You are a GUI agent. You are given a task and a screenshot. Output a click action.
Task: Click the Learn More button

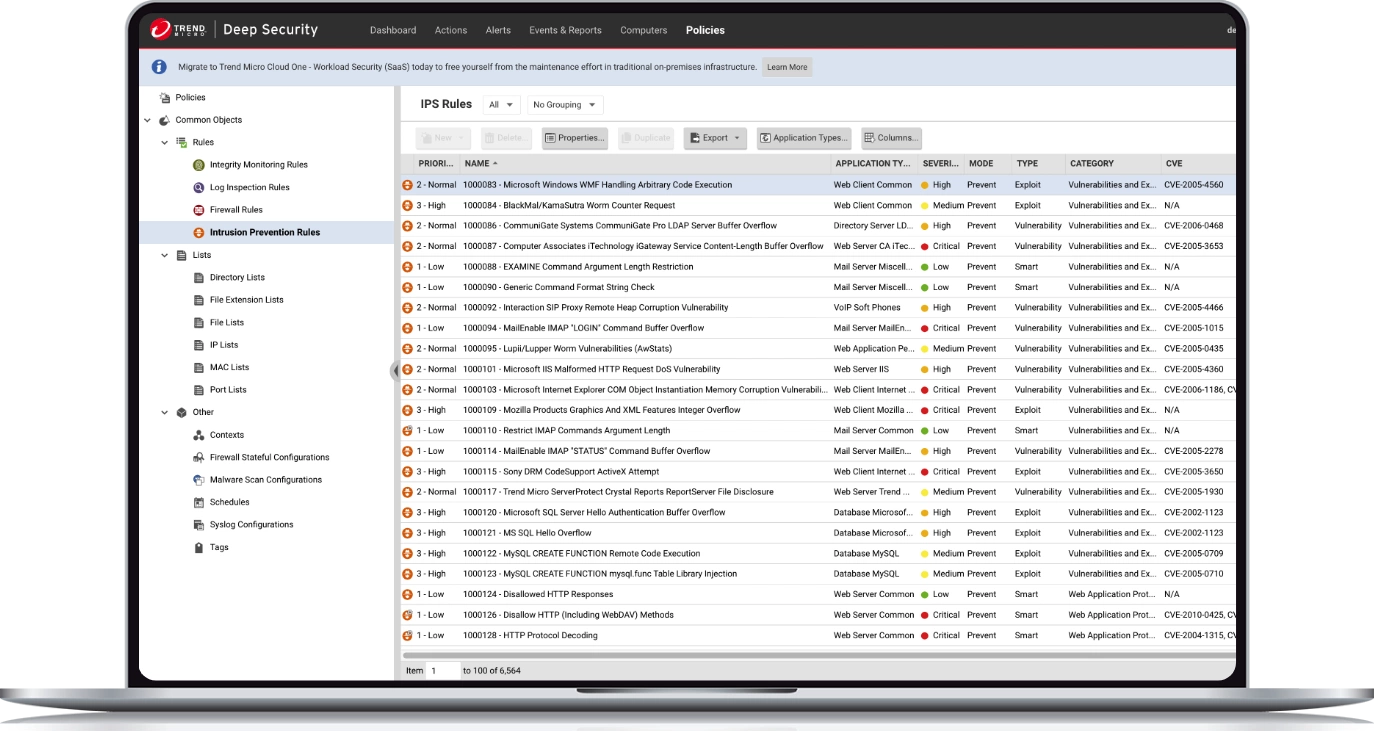786,67
